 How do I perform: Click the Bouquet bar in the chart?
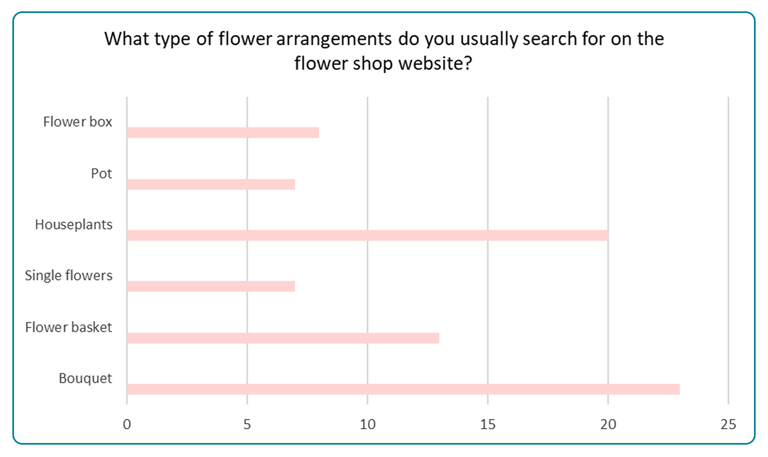pos(403,389)
